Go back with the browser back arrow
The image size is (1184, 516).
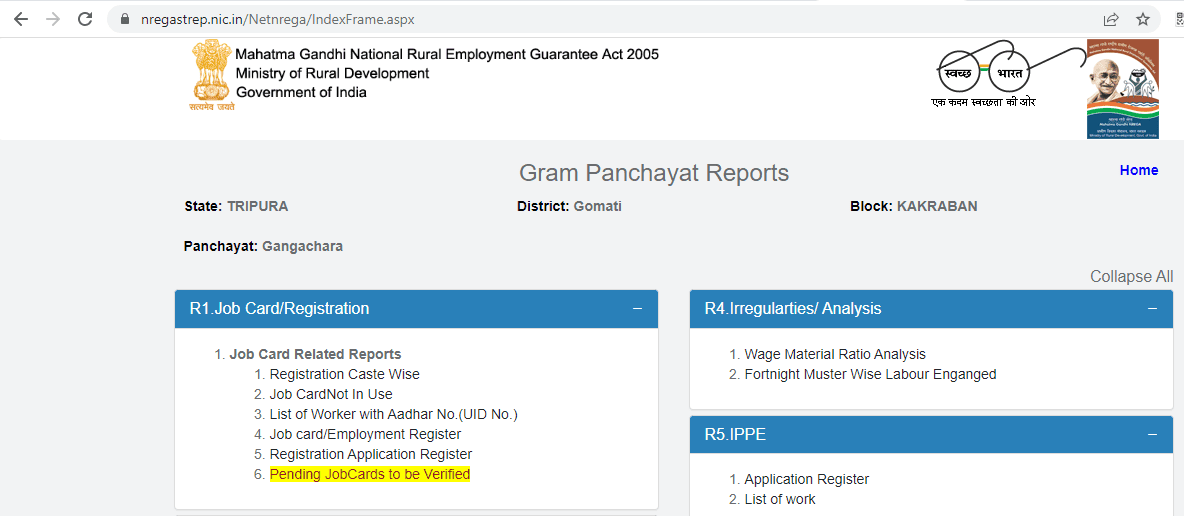(20, 19)
